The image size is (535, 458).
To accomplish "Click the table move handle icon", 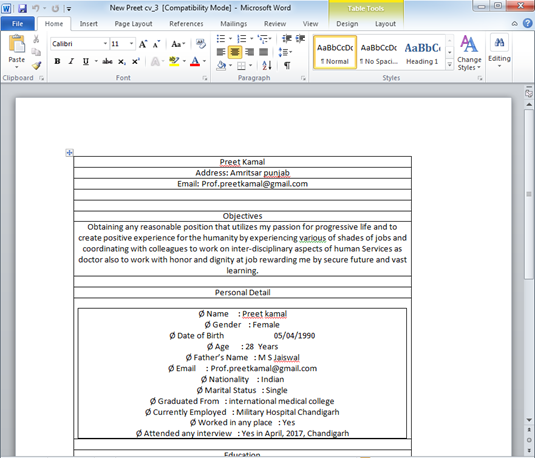I will click(x=69, y=153).
